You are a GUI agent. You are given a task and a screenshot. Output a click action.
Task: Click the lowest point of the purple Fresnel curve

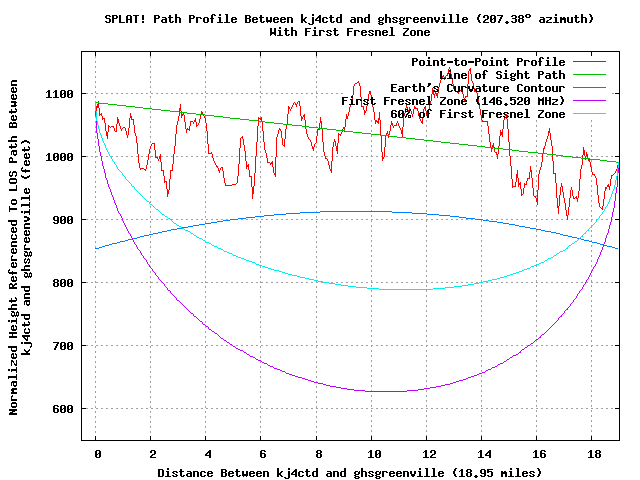pyautogui.click(x=385, y=391)
